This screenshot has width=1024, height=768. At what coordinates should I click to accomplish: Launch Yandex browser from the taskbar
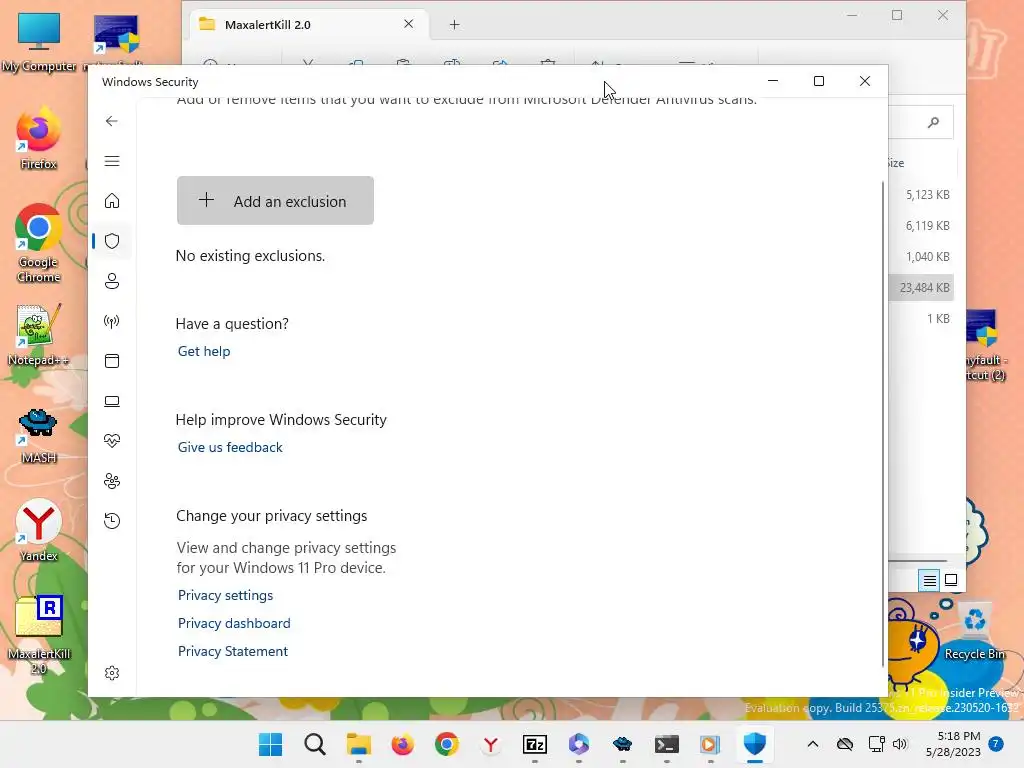490,744
